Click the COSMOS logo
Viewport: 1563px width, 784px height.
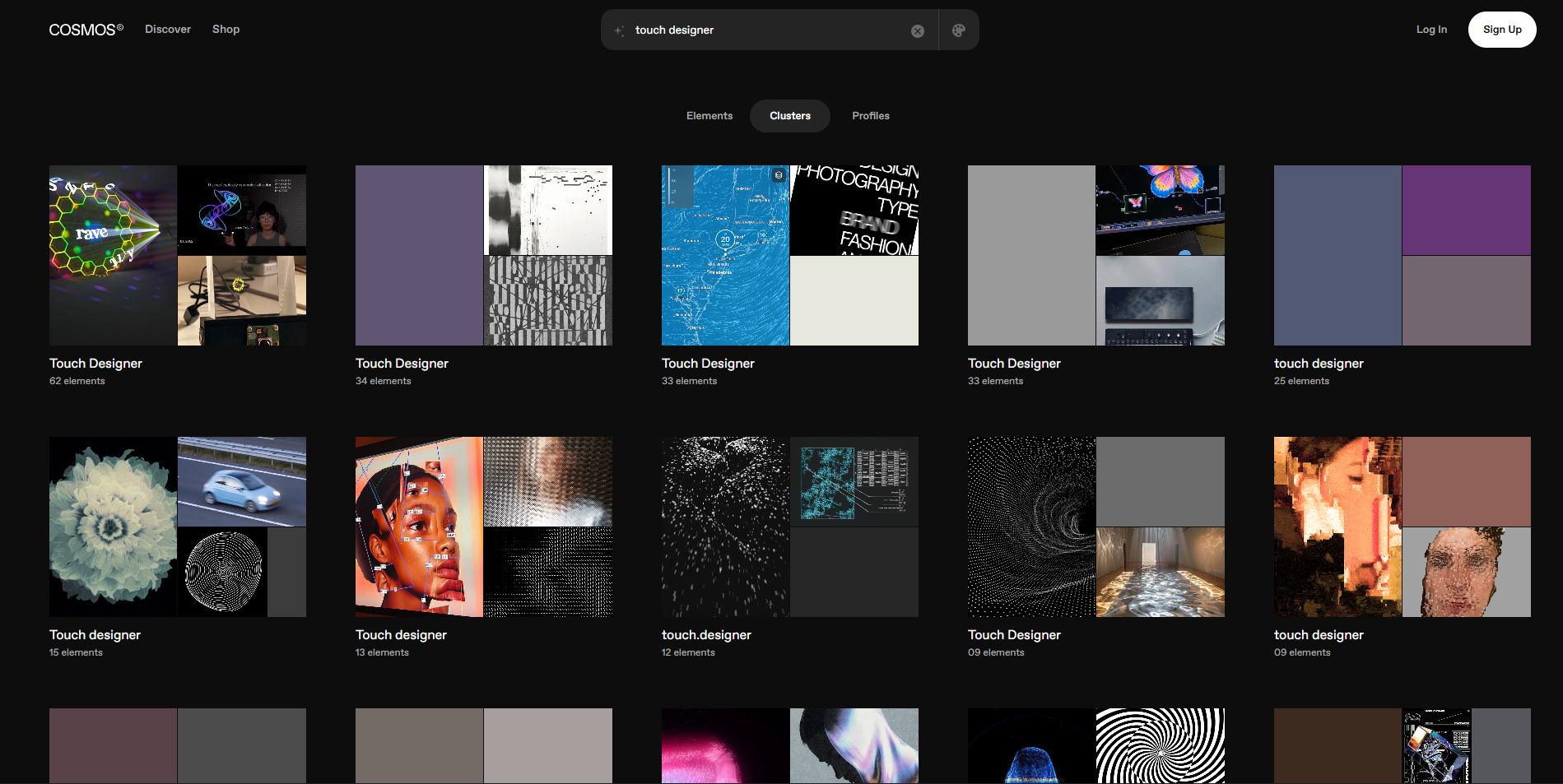pyautogui.click(x=86, y=30)
